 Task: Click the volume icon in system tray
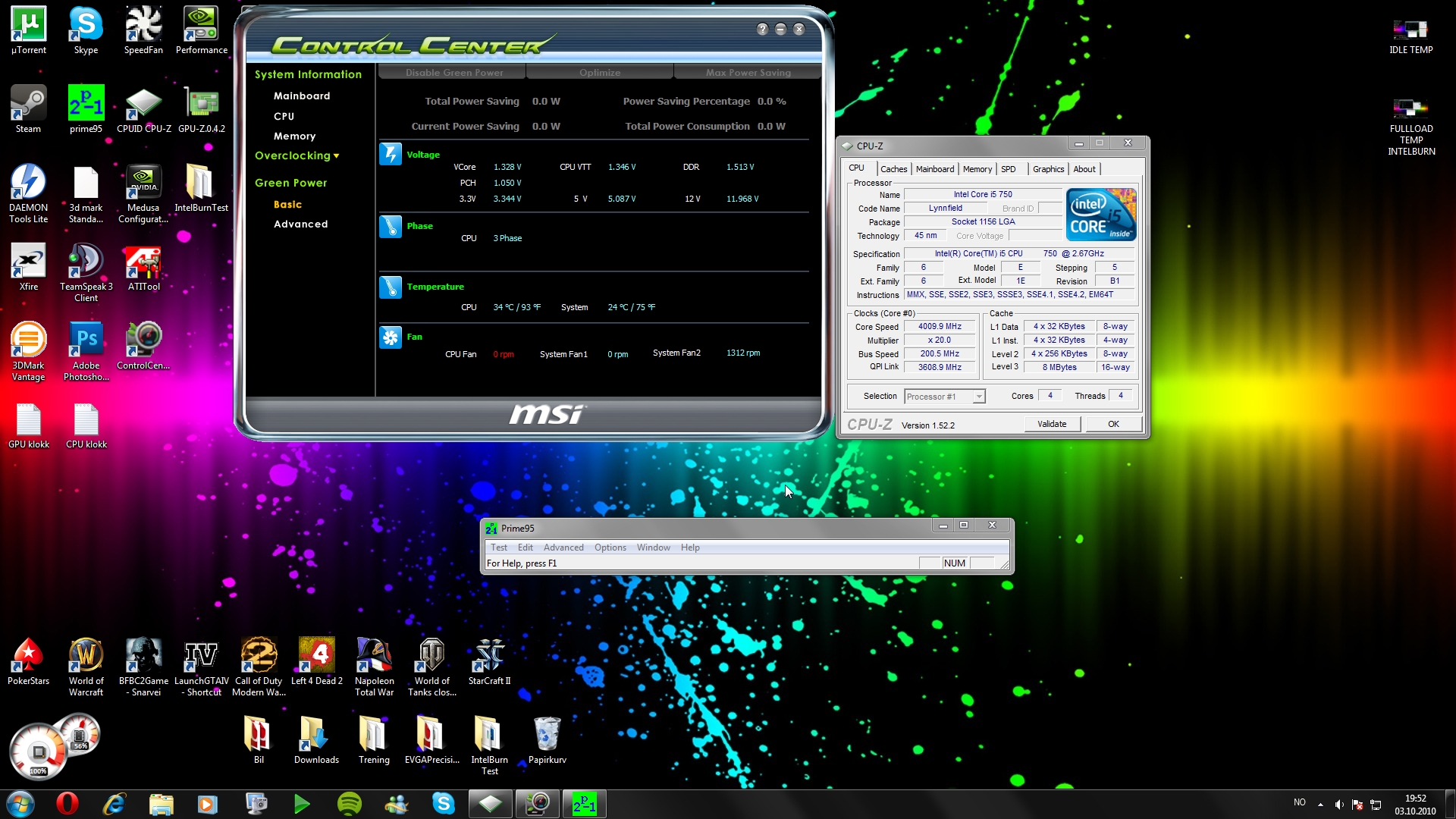[x=1339, y=804]
